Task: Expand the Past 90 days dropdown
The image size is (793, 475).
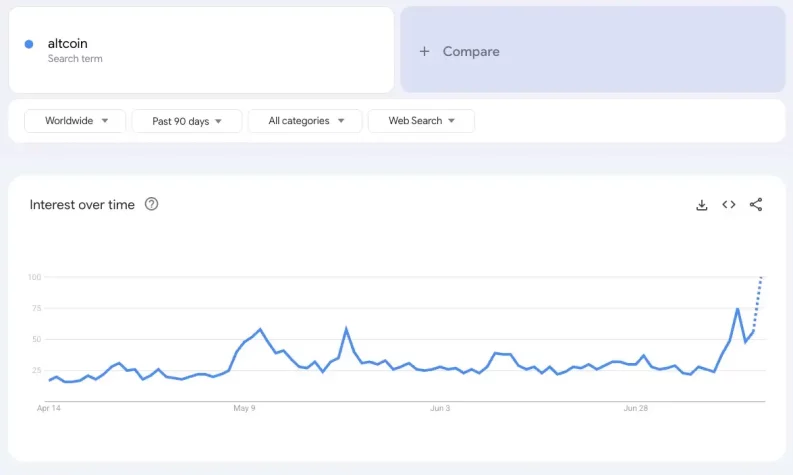Action: point(187,121)
